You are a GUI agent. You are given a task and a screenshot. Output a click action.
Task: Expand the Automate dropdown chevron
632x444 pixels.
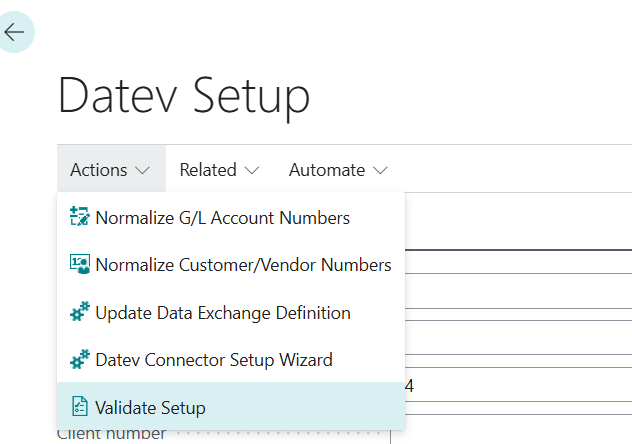tap(379, 171)
